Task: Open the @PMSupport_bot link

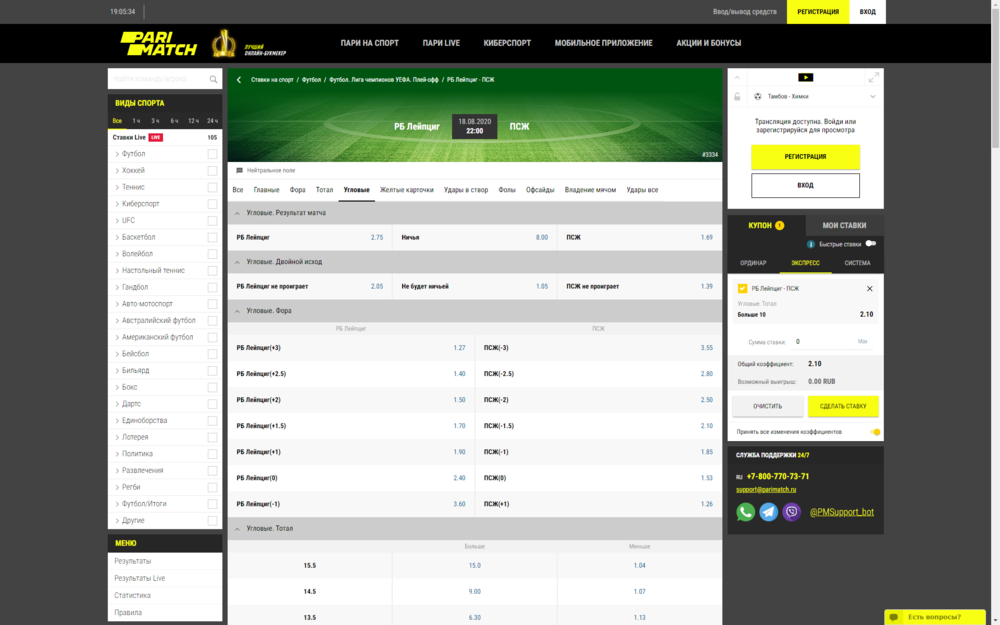Action: pyautogui.click(x=842, y=512)
